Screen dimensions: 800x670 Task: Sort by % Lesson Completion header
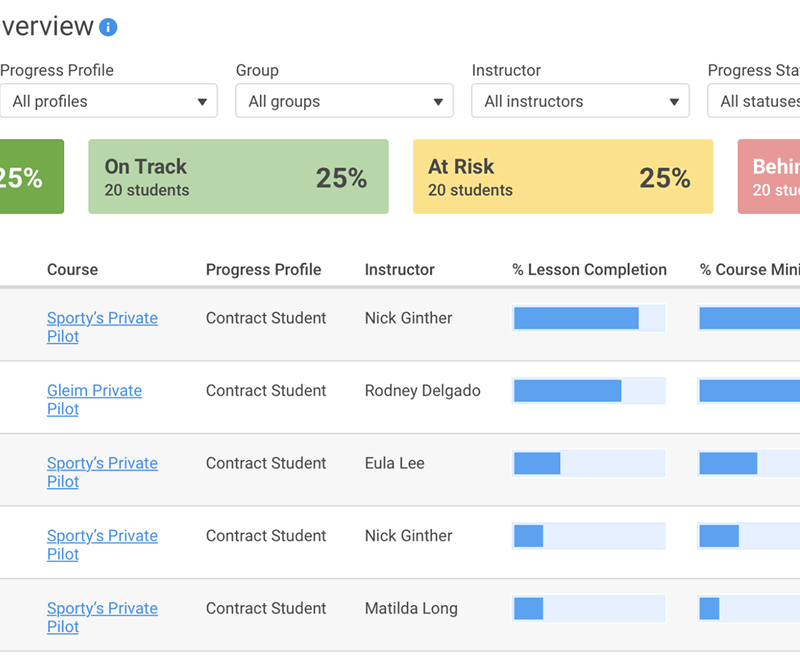point(589,270)
